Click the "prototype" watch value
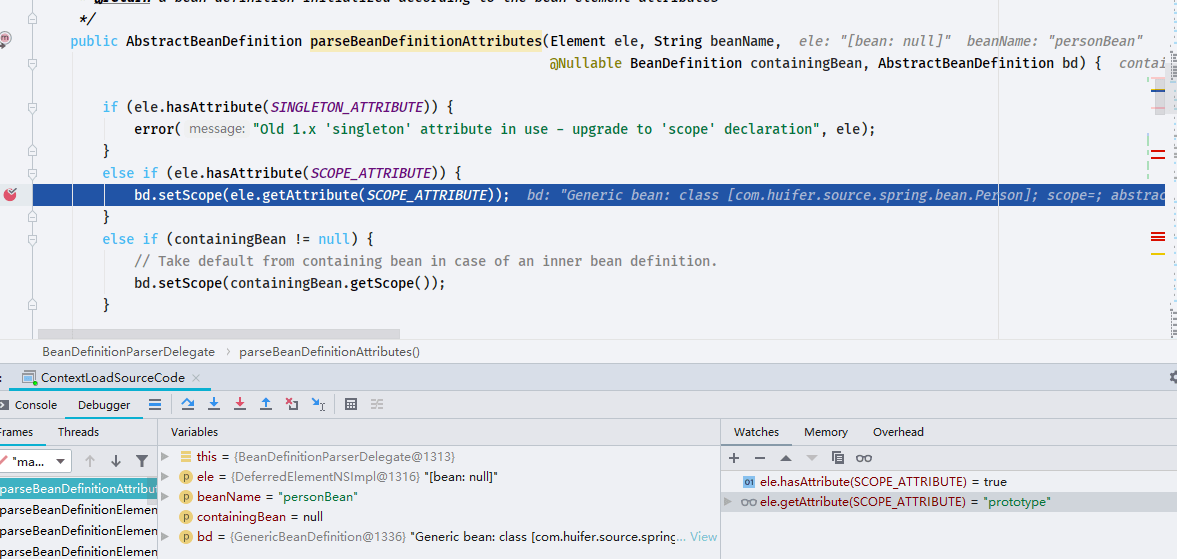 click(1016, 502)
